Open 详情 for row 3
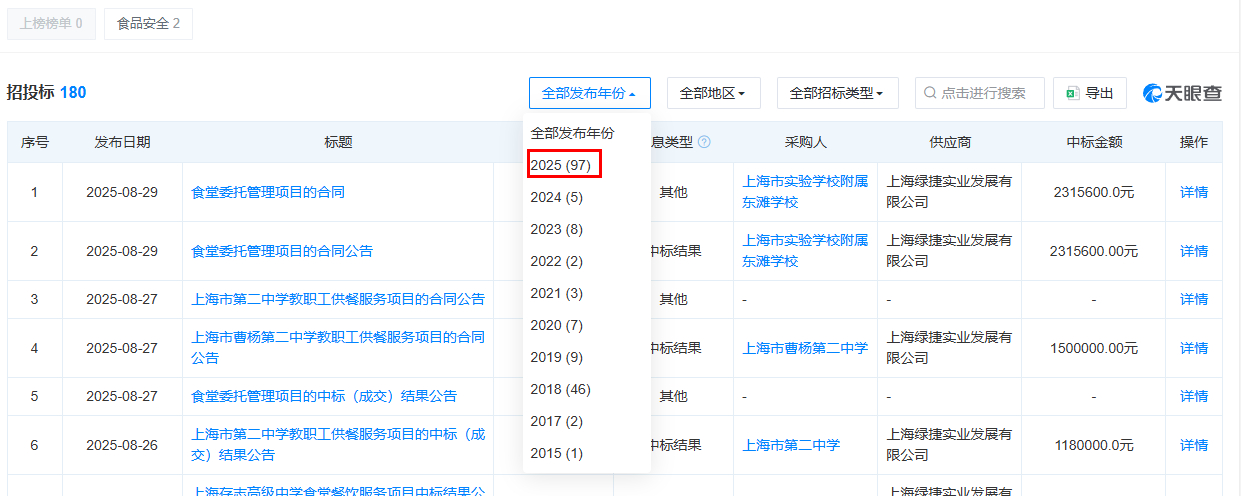The height and width of the screenshot is (496, 1241). (x=1194, y=299)
